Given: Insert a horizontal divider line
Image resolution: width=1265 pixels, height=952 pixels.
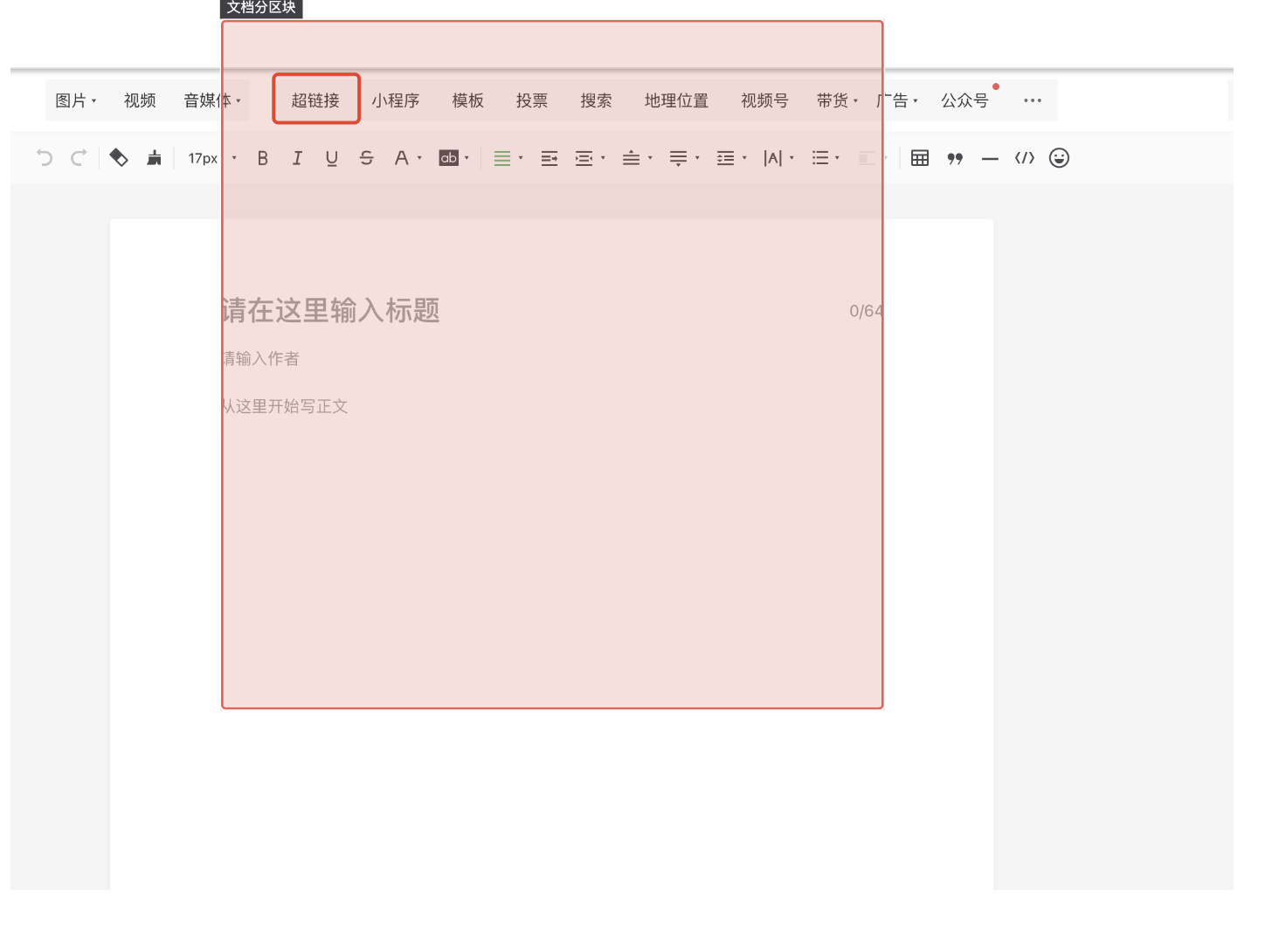Looking at the screenshot, I should [990, 158].
